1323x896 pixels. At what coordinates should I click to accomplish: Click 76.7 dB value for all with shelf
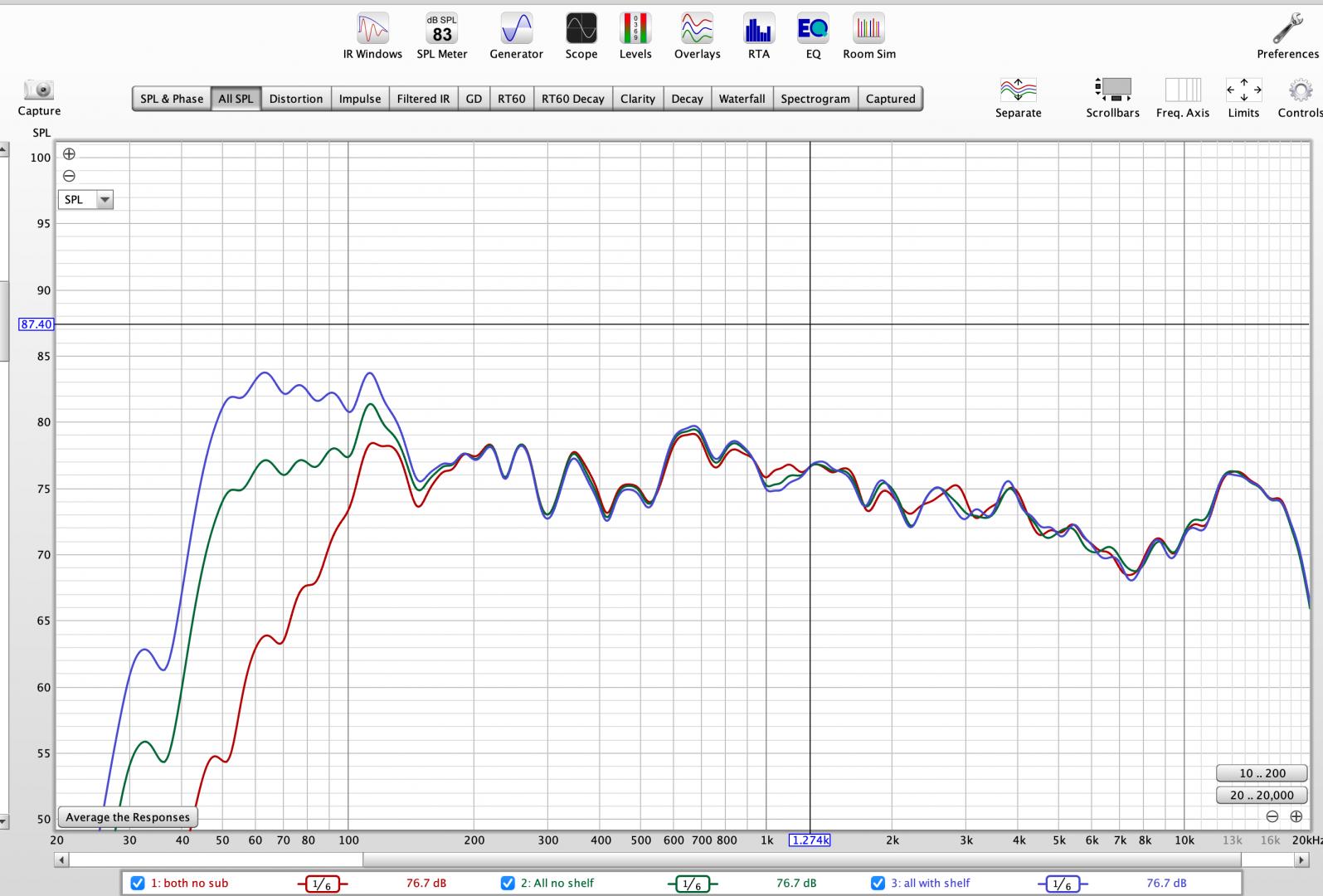pyautogui.click(x=1166, y=884)
